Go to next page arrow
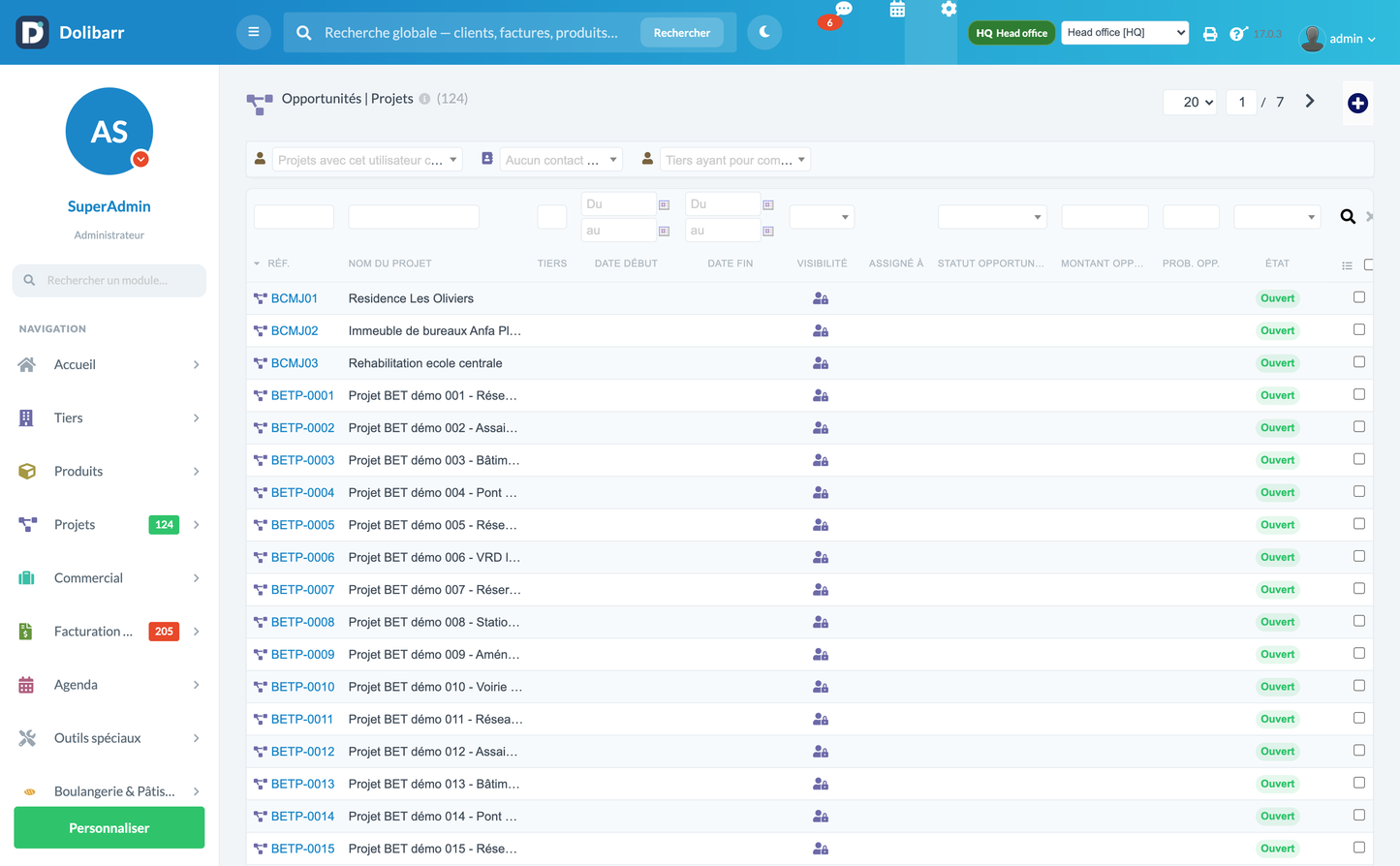 (1310, 101)
